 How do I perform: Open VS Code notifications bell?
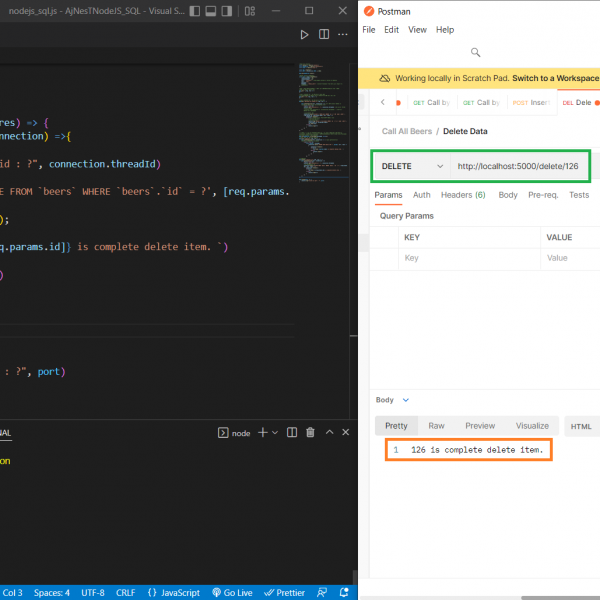tap(344, 592)
